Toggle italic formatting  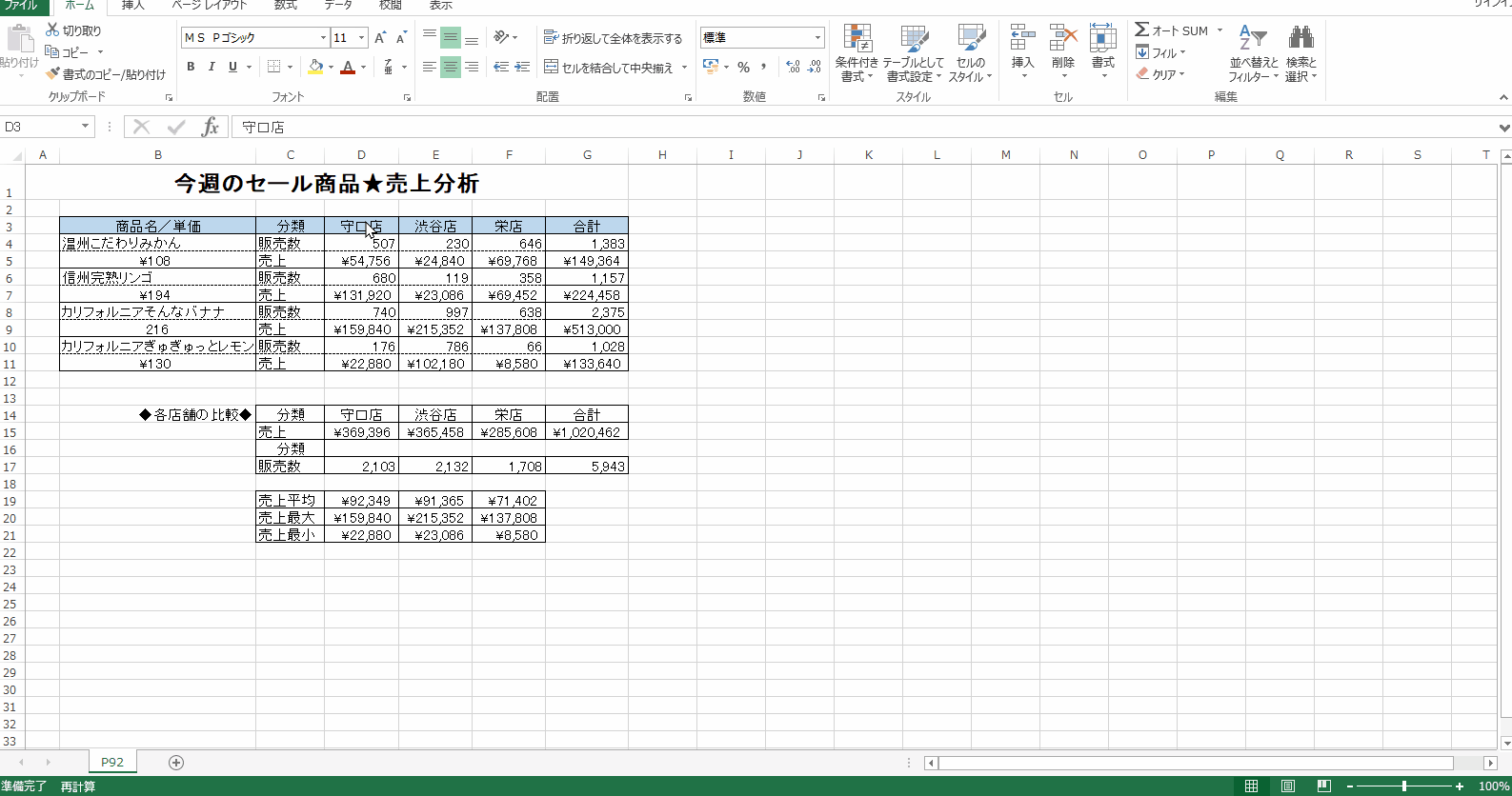point(212,67)
